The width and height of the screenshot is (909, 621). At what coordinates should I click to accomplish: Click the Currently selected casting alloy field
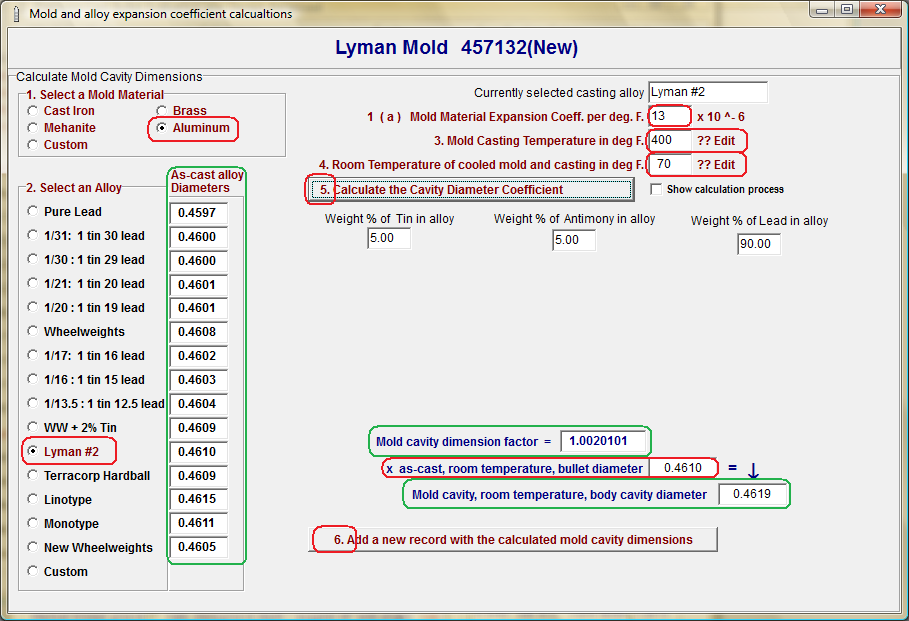coord(708,92)
